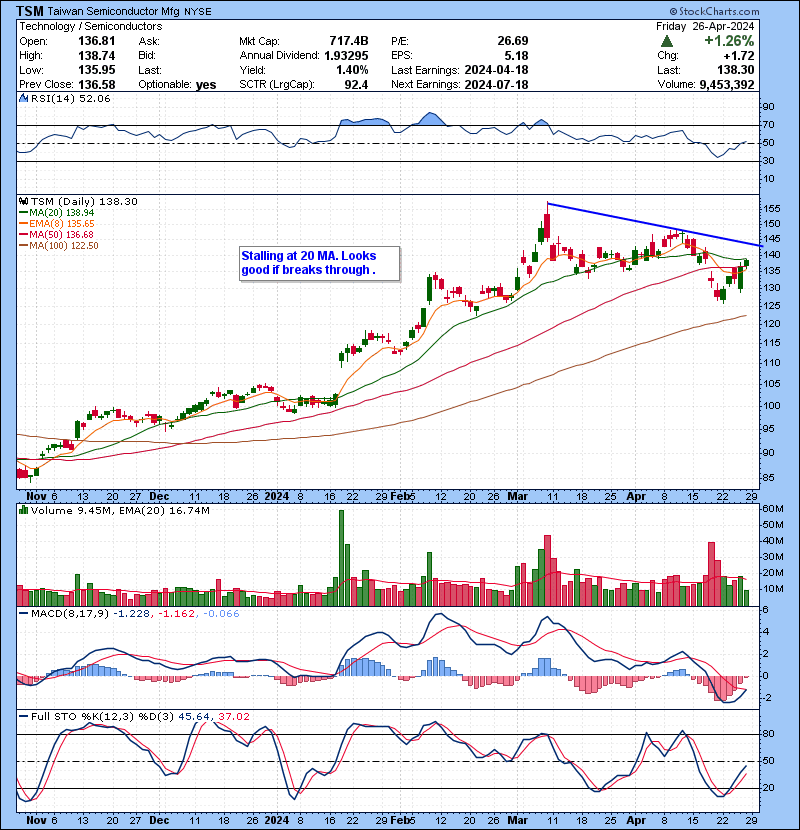Click the 'Stalling at 20 MA' annotation box
Screen dimensions: 800x830
(x=319, y=263)
